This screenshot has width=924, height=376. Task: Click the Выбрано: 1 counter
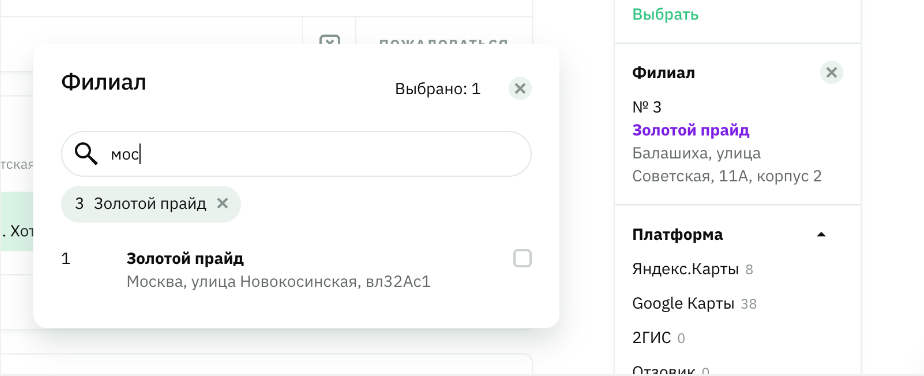pyautogui.click(x=437, y=89)
